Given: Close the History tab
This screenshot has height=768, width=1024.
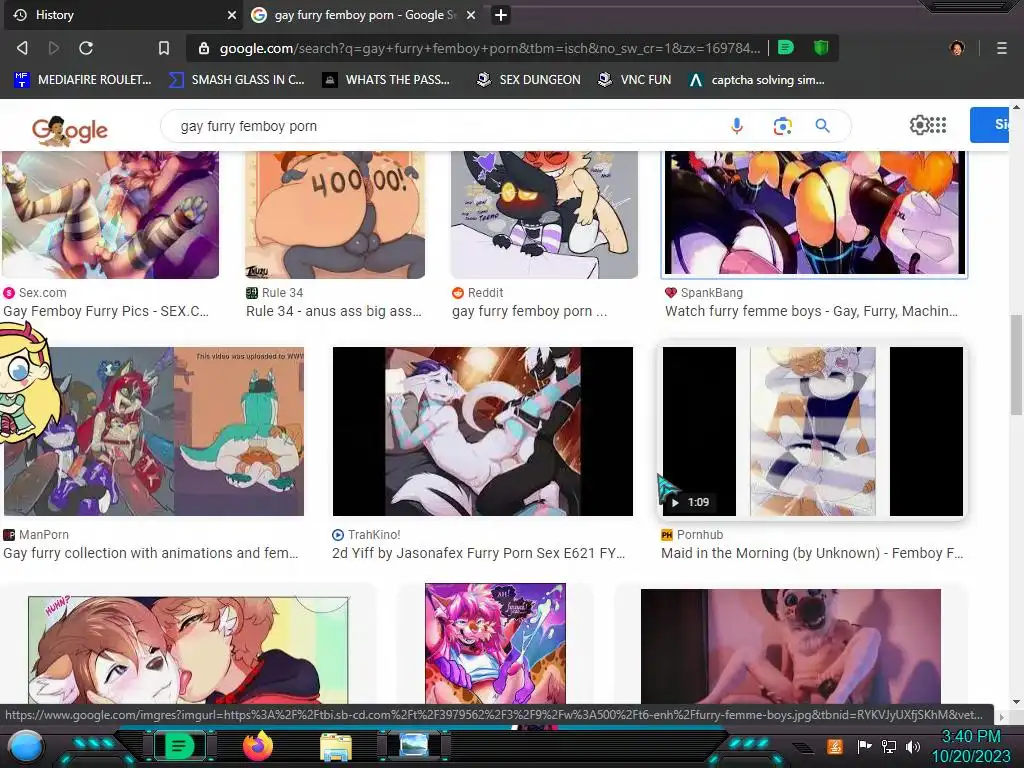Looking at the screenshot, I should tap(232, 15).
